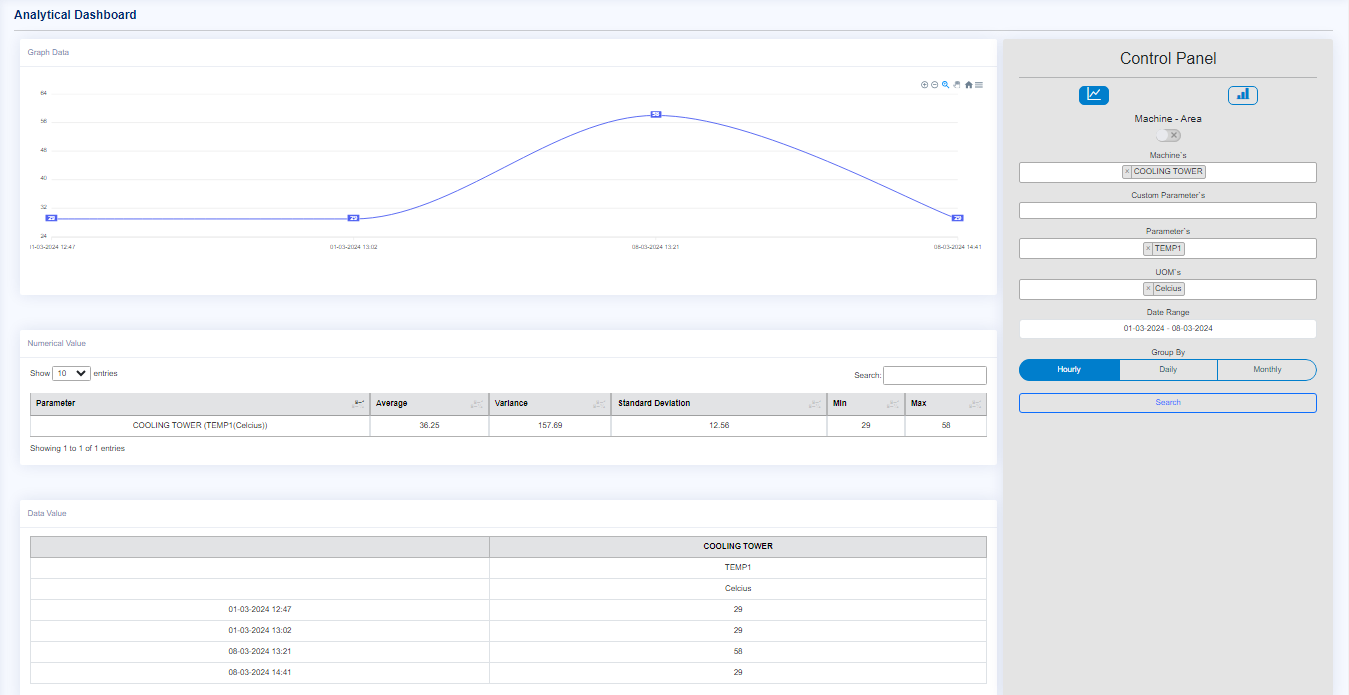Sort table by Variance column
Screen dimensions: 1349x695
click(550, 404)
